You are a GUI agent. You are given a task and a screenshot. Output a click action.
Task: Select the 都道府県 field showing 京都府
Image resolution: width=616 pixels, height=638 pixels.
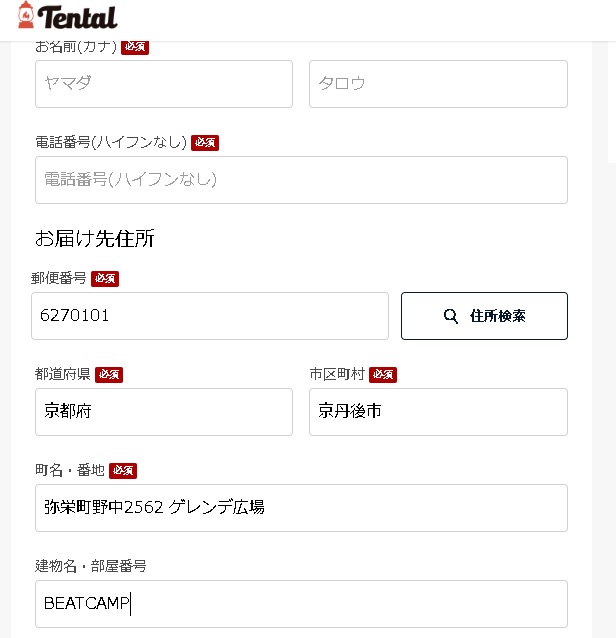tap(164, 412)
